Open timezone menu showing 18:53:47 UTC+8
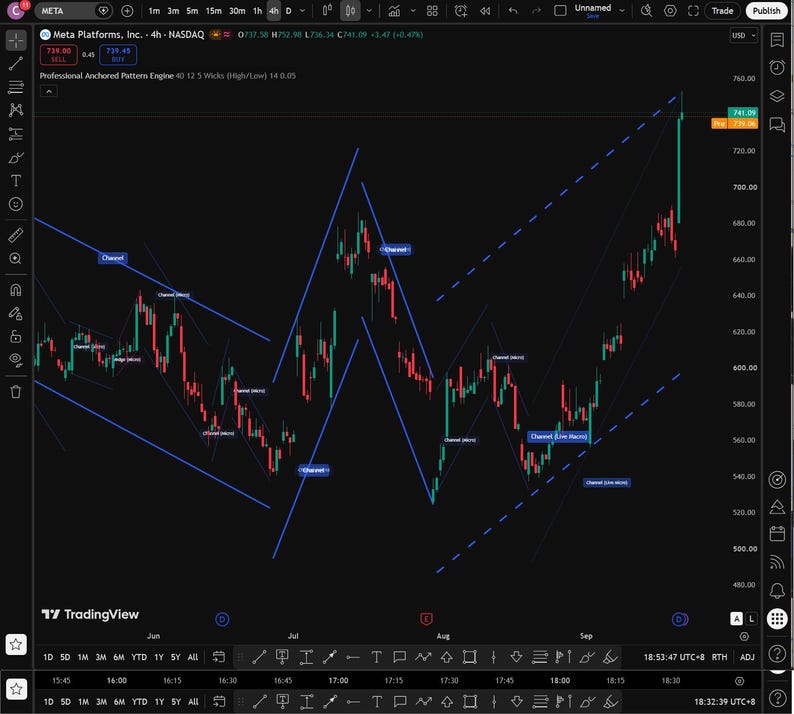Screen dimensions: 794x714 (x=673, y=657)
